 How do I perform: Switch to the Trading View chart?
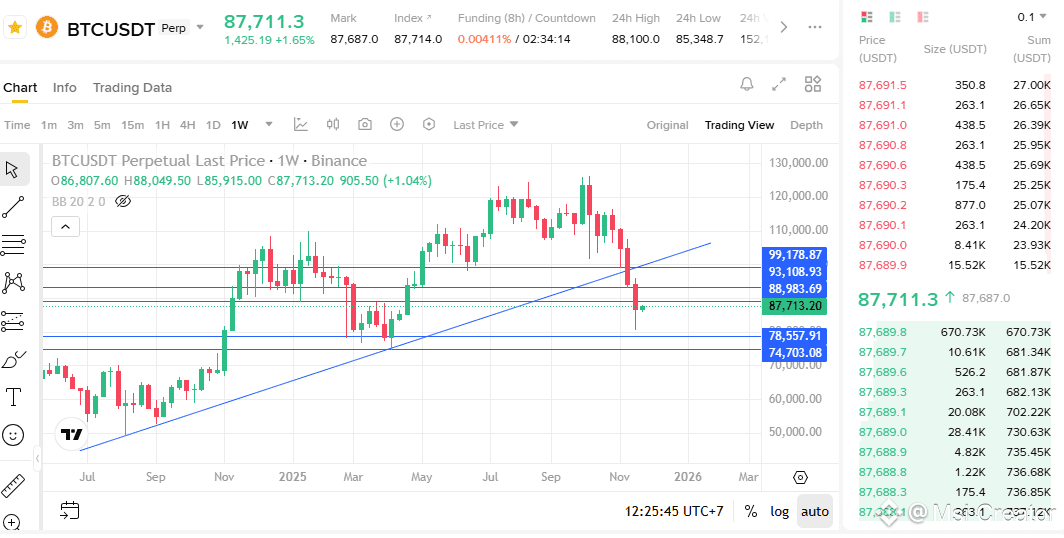click(x=739, y=125)
